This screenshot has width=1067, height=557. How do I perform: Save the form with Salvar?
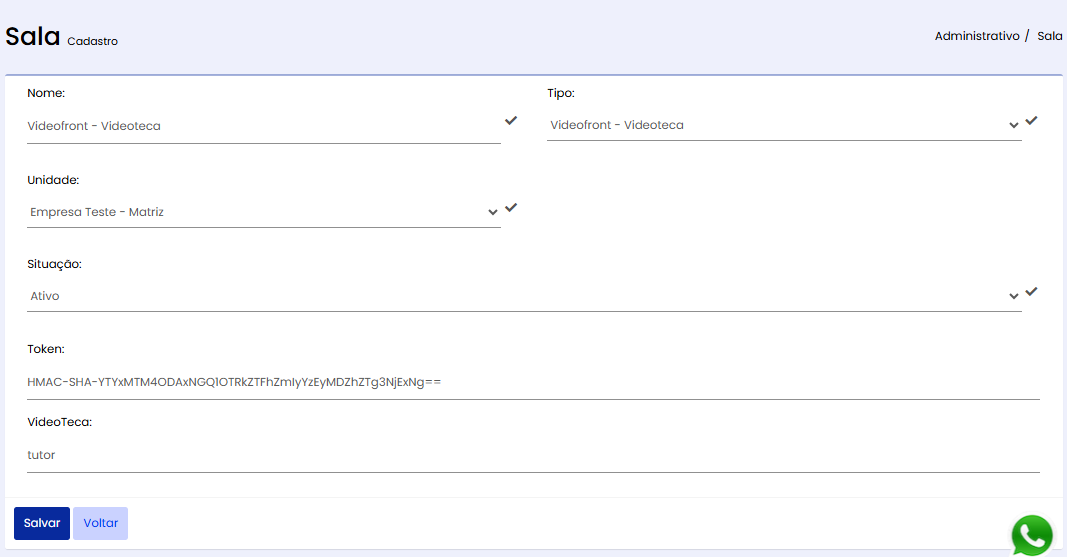(42, 523)
